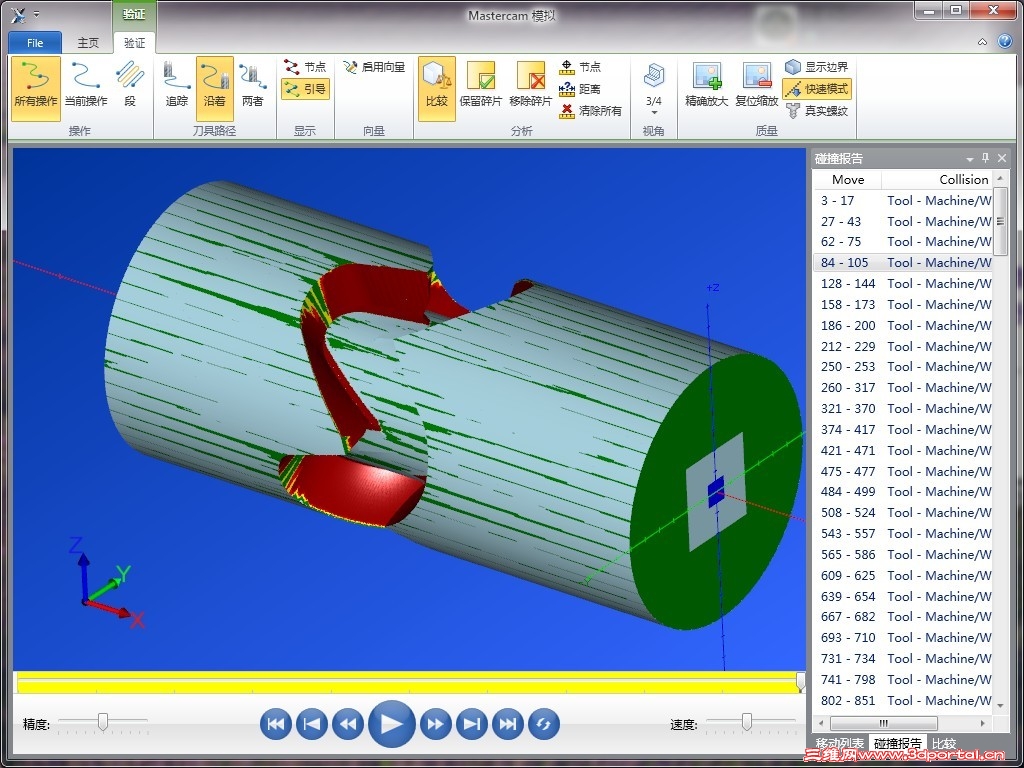Switch to the 比较 bottom tab
This screenshot has width=1024, height=768.
[944, 743]
